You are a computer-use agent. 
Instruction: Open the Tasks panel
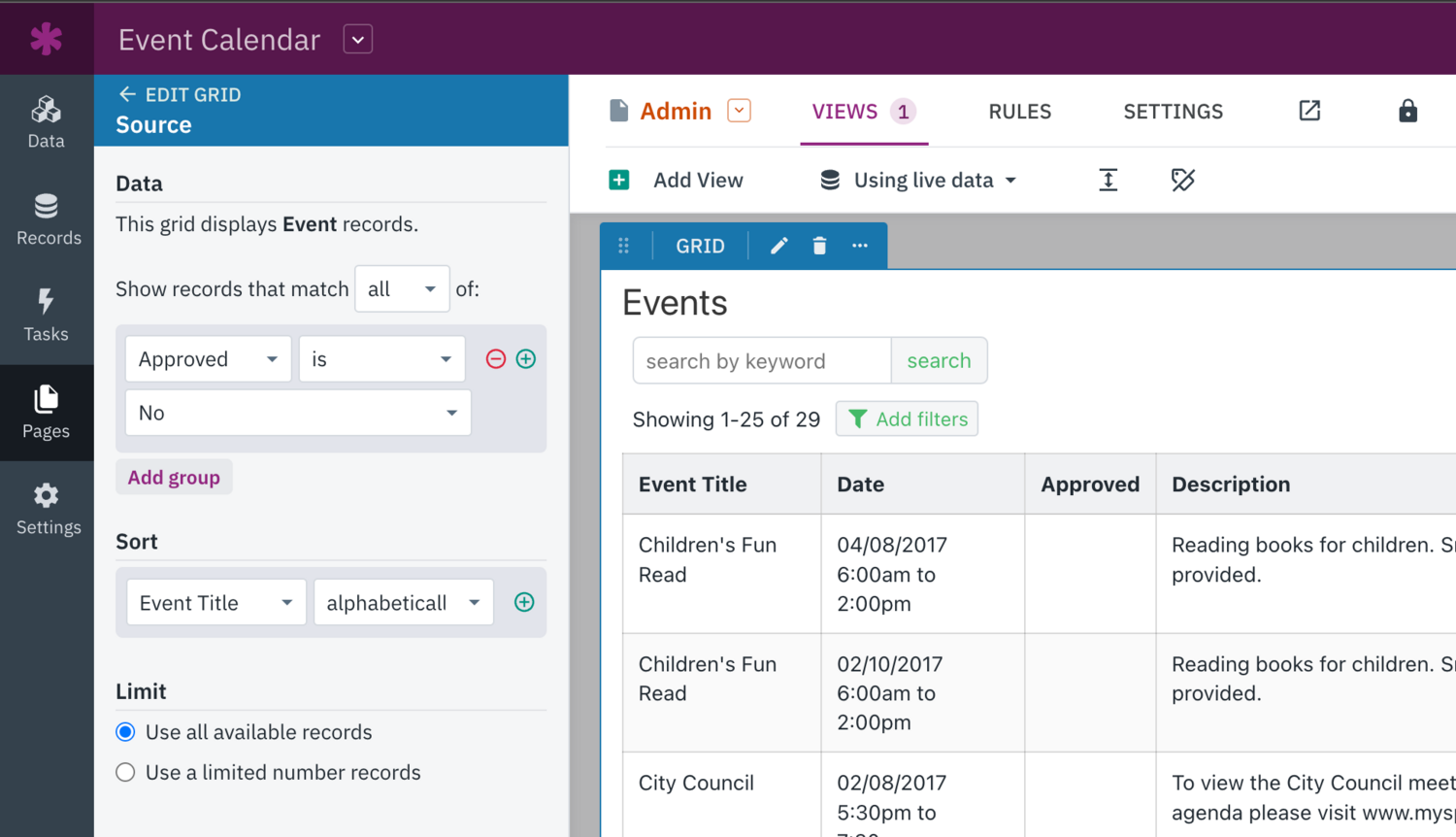(46, 316)
